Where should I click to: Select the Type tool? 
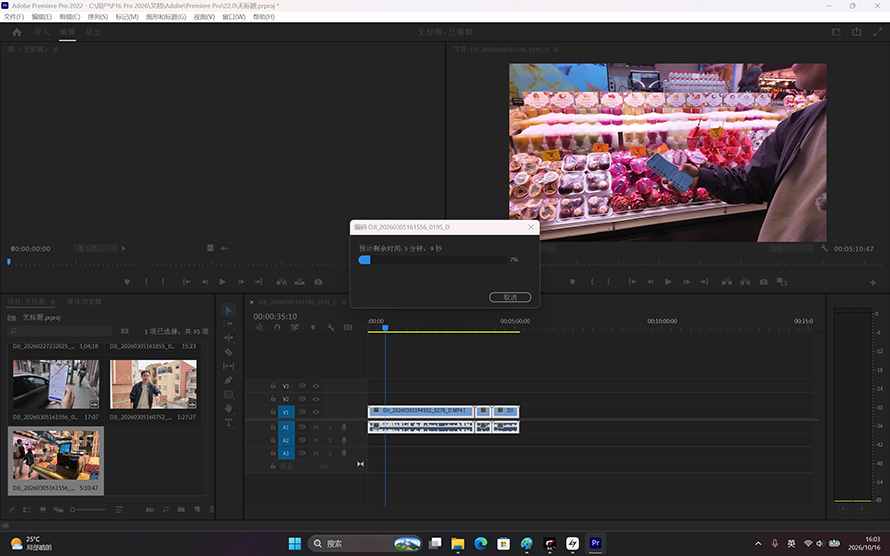click(x=228, y=423)
